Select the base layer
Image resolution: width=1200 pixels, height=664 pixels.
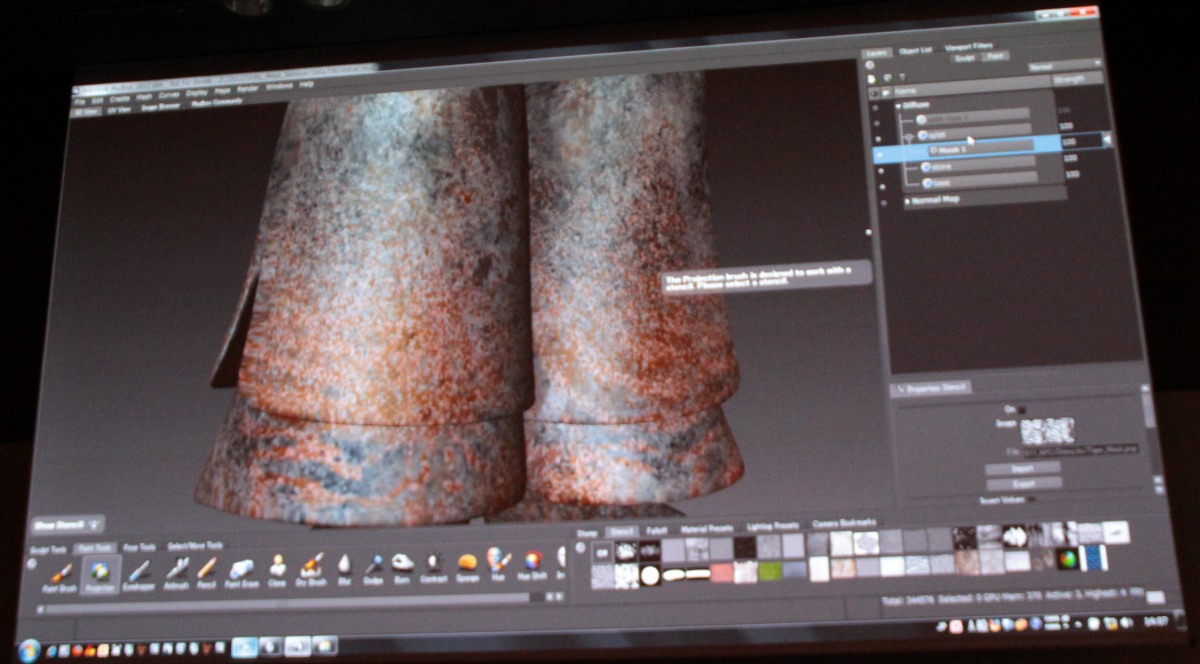click(980, 184)
